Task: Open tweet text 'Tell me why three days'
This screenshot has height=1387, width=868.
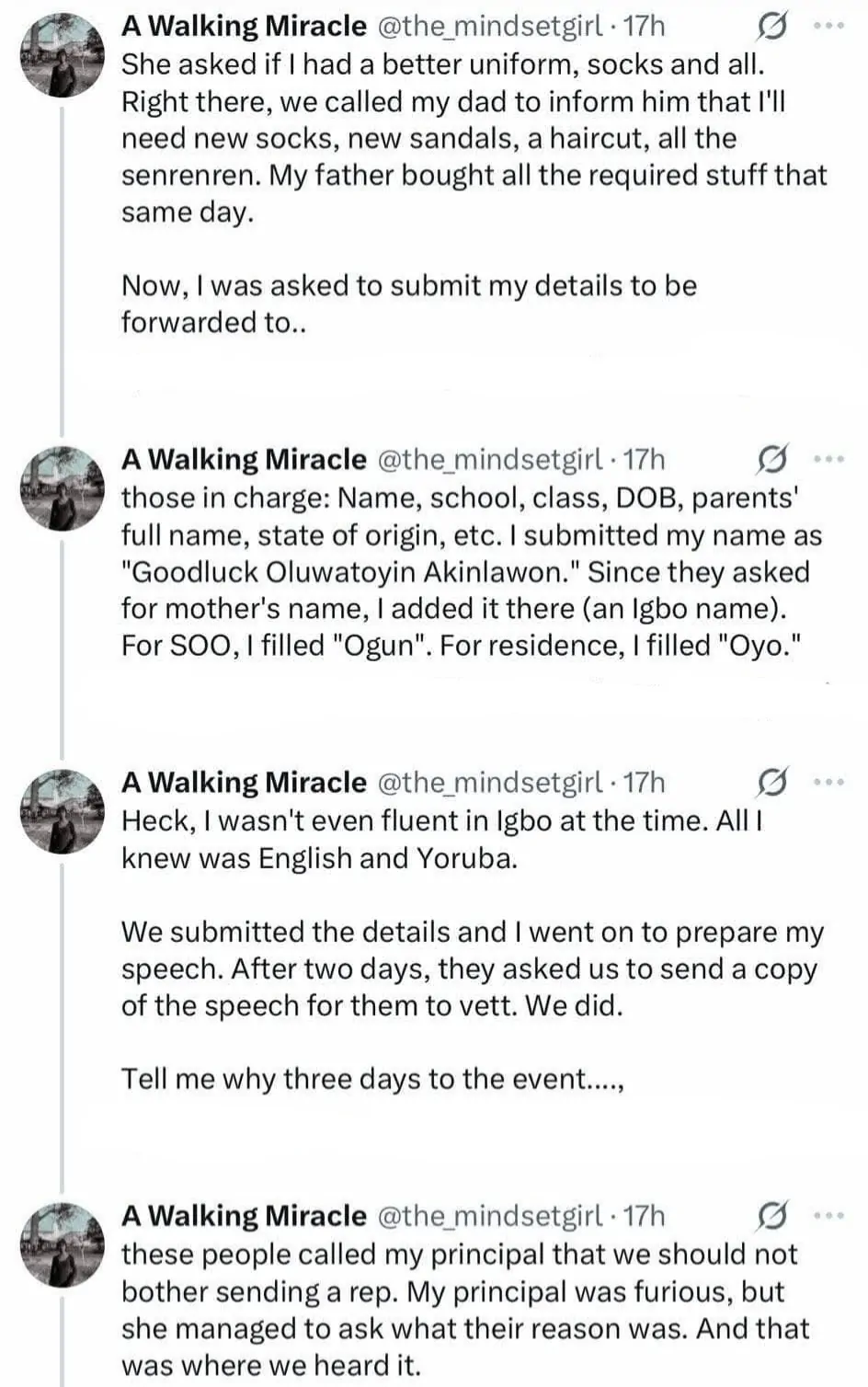Action: tap(373, 1078)
